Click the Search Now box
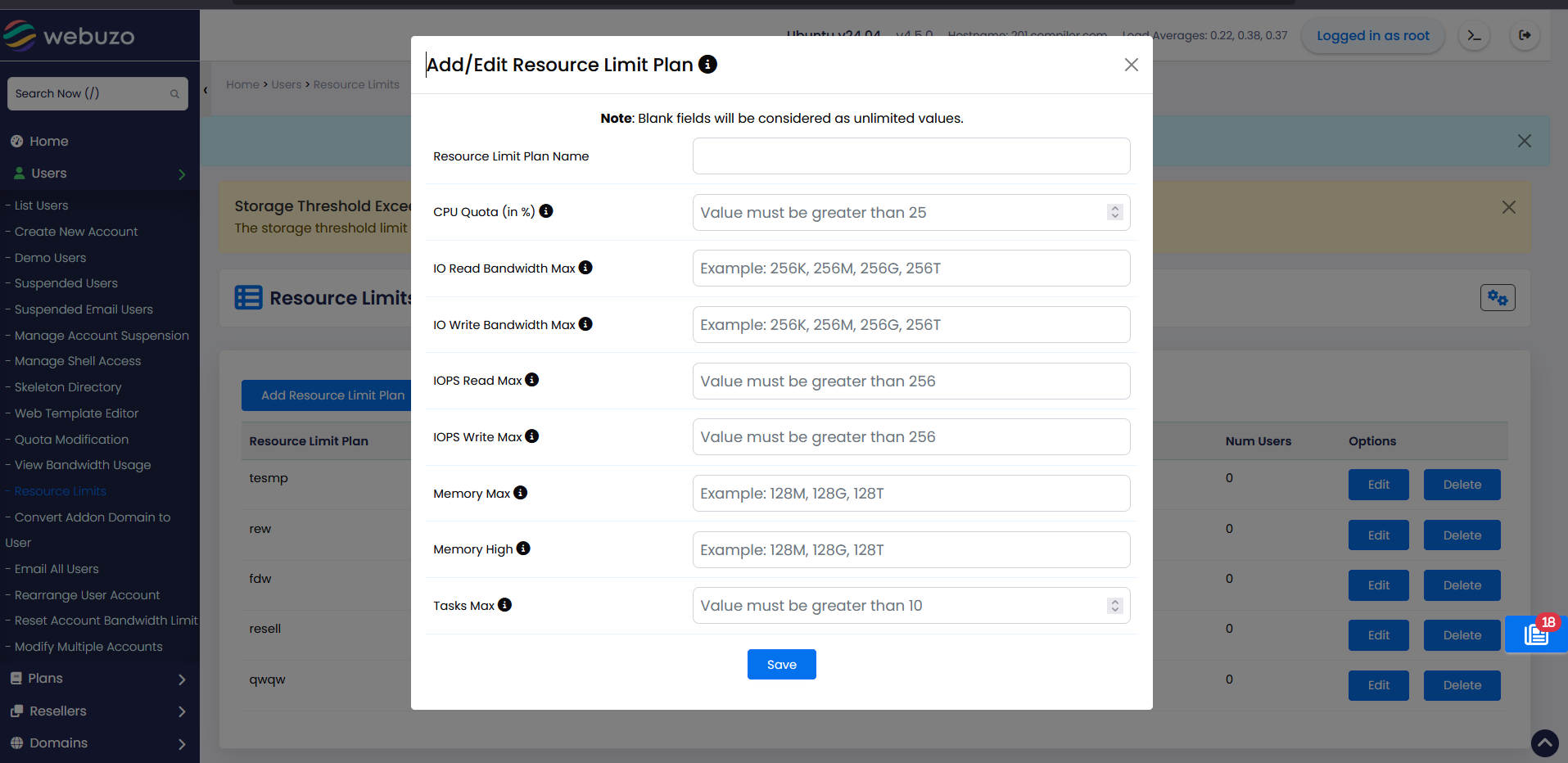The width and height of the screenshot is (1568, 763). (97, 93)
